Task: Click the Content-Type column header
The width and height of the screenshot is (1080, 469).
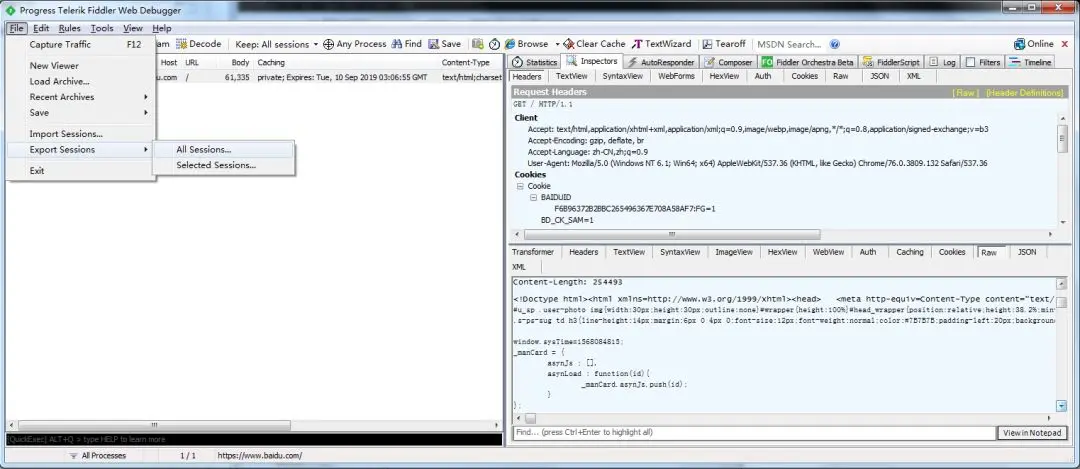Action: pos(466,62)
